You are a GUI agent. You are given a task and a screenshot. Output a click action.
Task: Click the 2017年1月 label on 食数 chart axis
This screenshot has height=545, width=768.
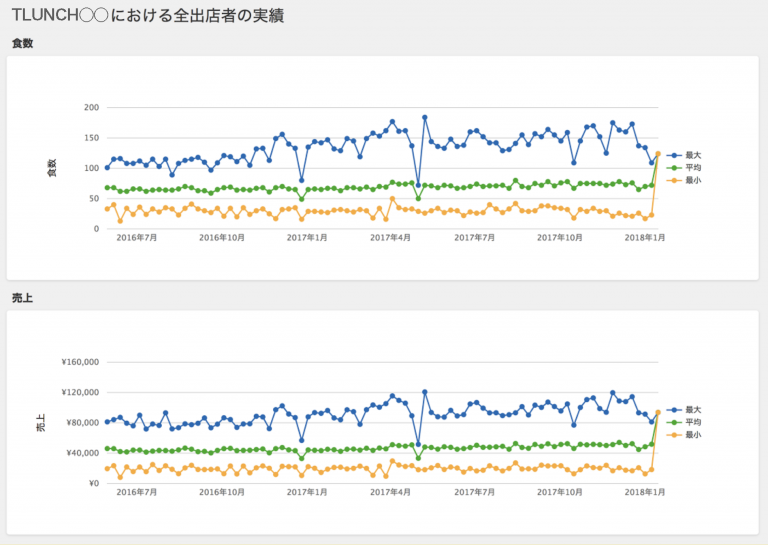(x=307, y=237)
